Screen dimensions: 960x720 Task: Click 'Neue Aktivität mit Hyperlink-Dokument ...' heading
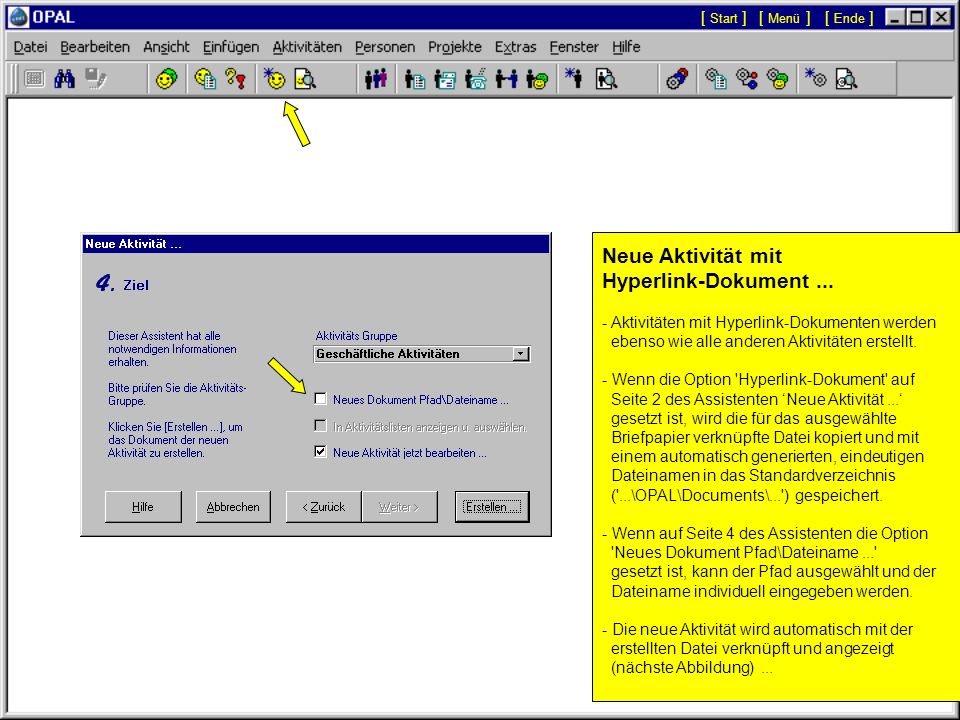[718, 268]
